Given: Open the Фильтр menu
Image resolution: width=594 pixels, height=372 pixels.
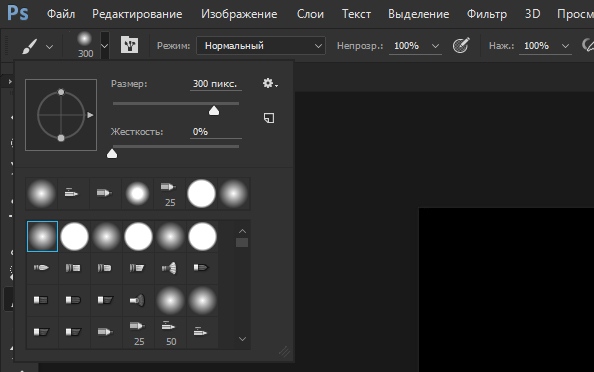Looking at the screenshot, I should 487,14.
